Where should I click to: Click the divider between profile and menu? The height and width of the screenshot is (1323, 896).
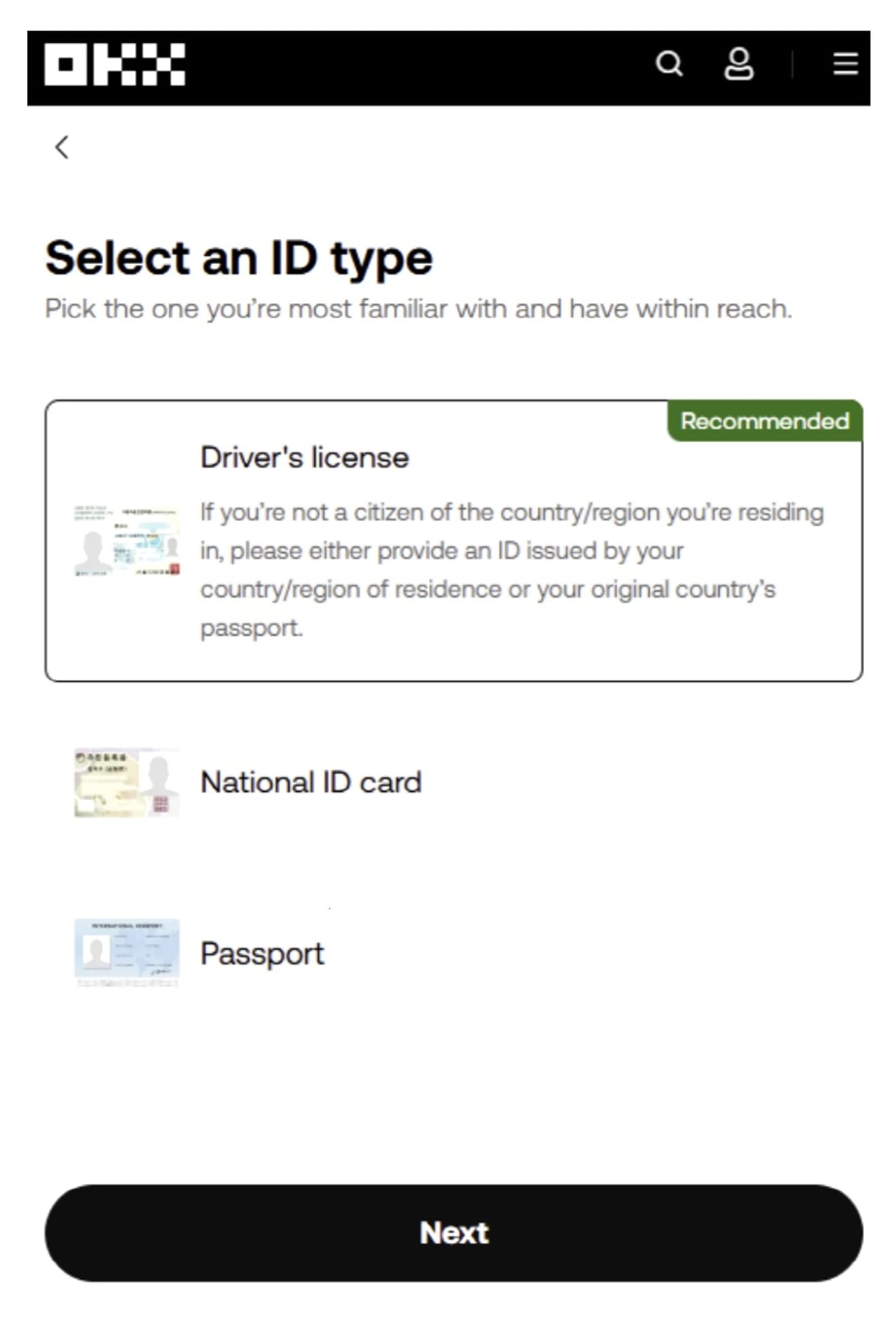click(x=792, y=65)
